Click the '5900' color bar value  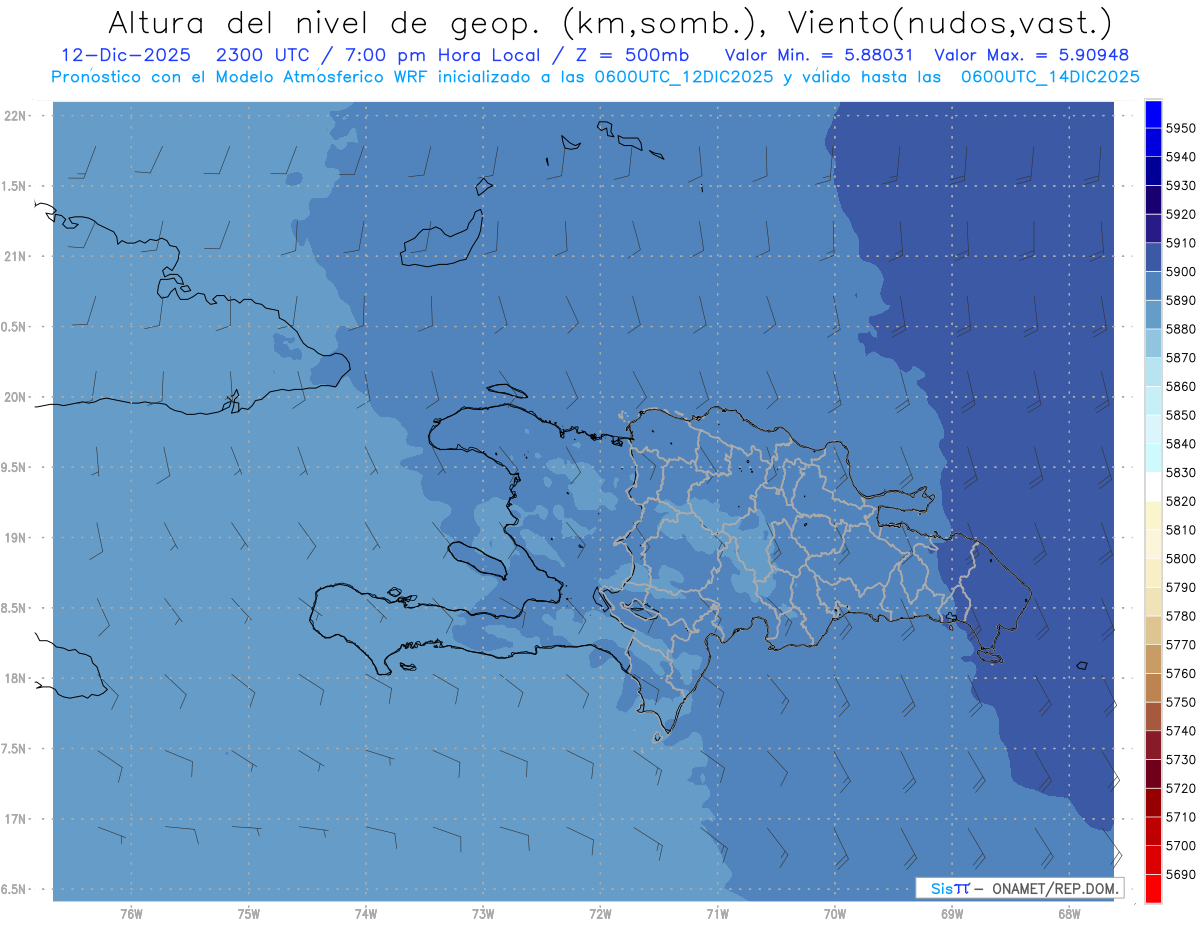[1181, 272]
